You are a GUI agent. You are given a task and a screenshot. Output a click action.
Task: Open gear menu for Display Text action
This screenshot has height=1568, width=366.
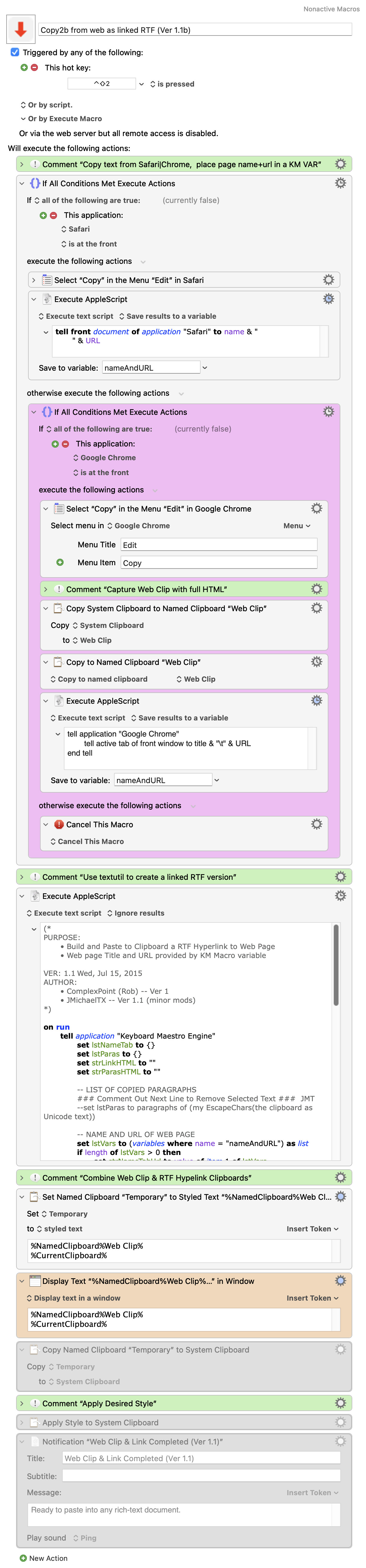(340, 1281)
